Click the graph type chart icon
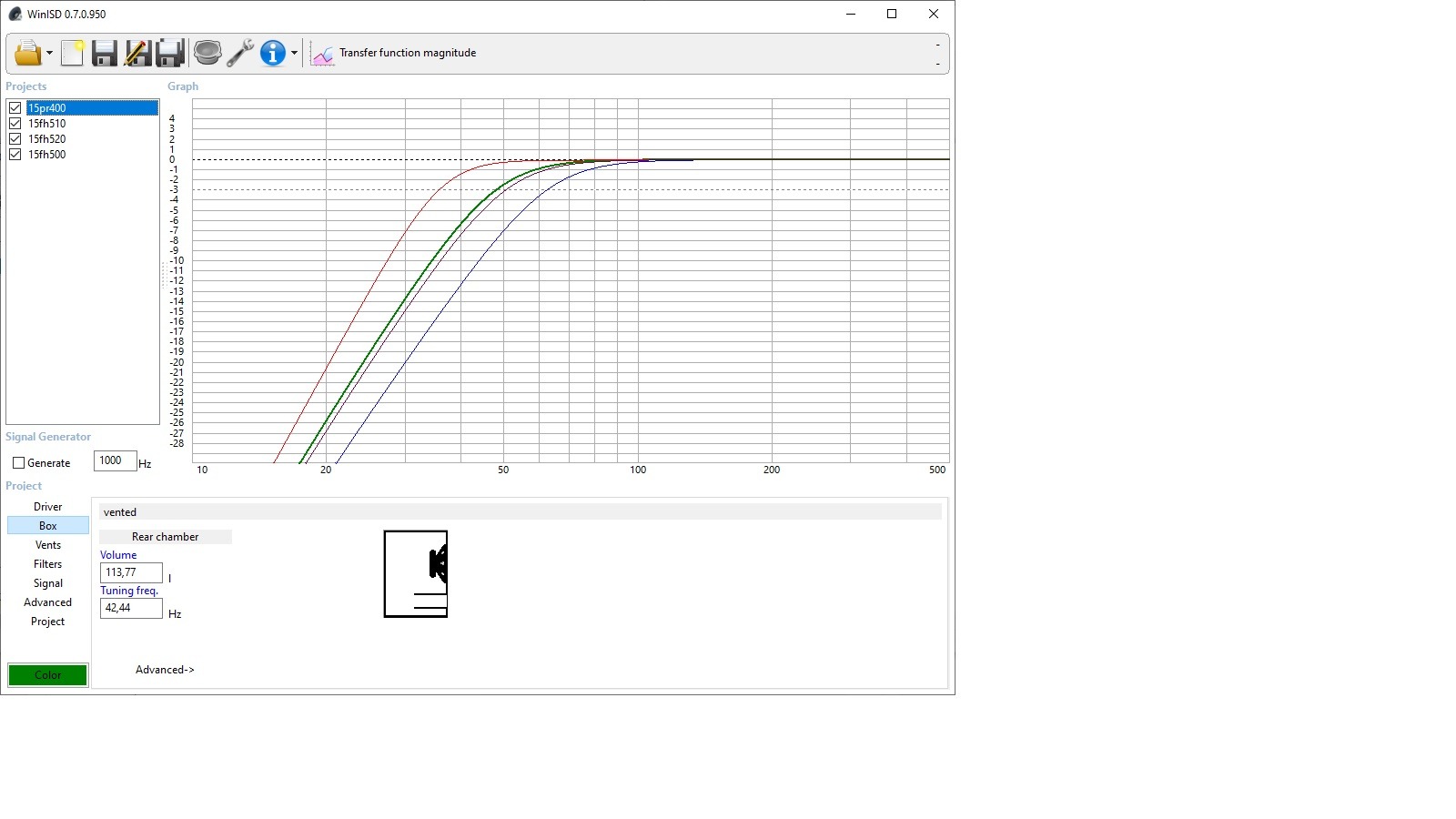Screen dimensions: 1456x819 (x=322, y=55)
